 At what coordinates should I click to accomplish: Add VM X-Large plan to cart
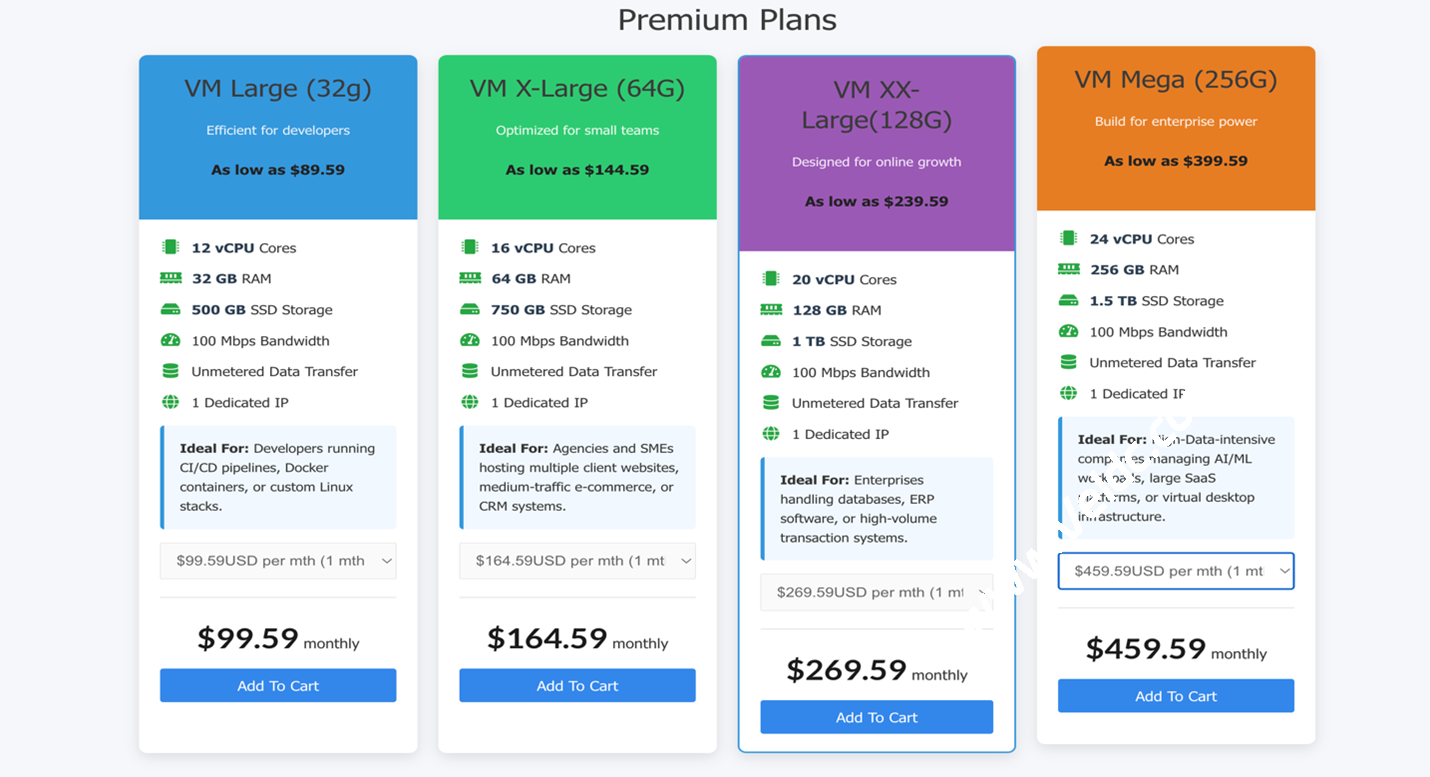pyautogui.click(x=577, y=686)
